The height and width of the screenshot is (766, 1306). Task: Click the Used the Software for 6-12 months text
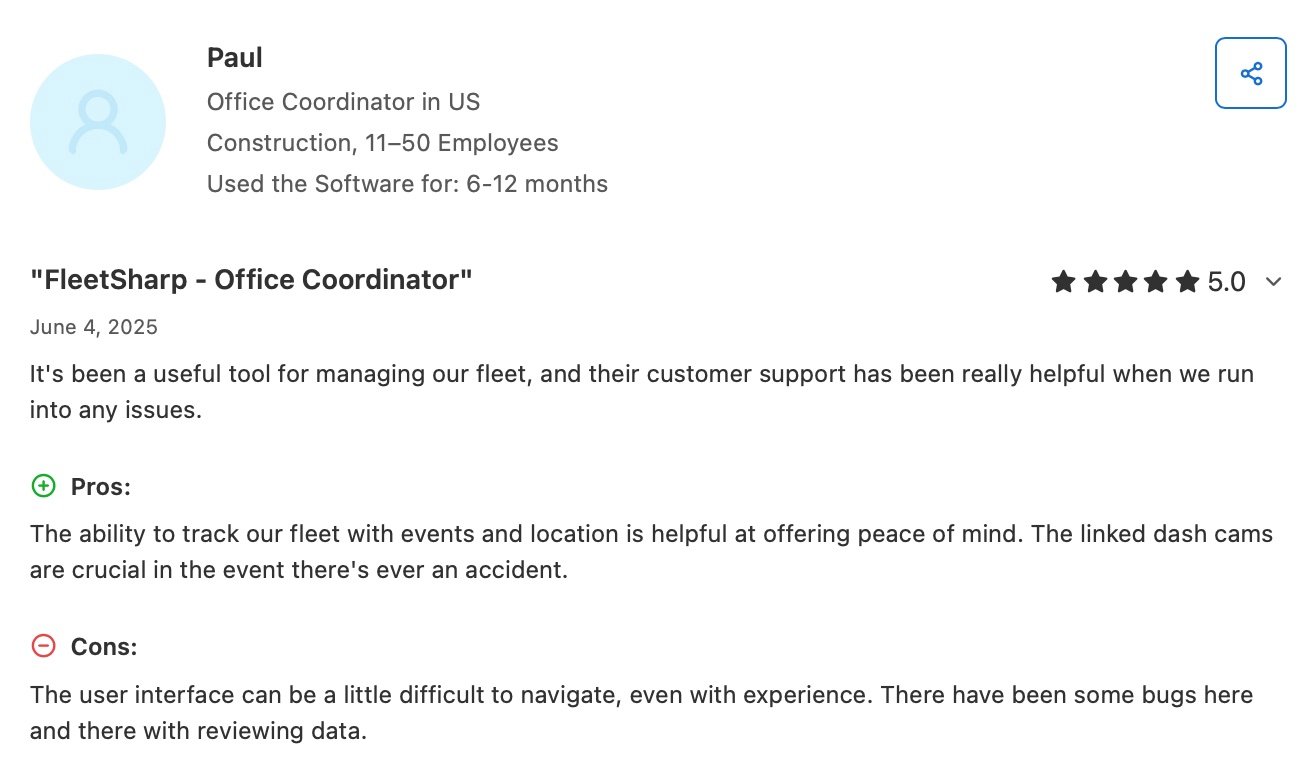coord(407,183)
